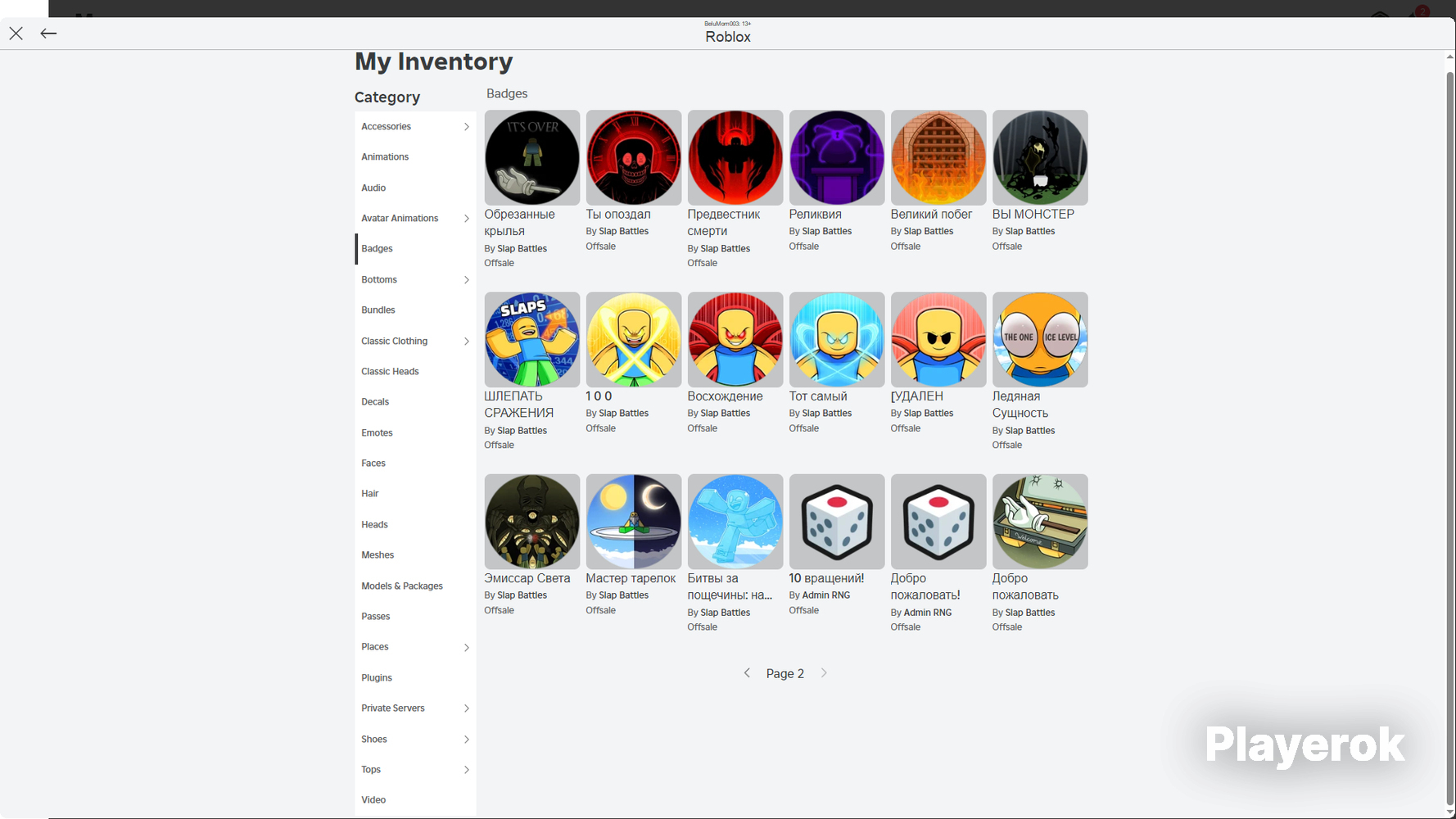
Task: Expand the Places category chevron
Action: [x=467, y=648]
